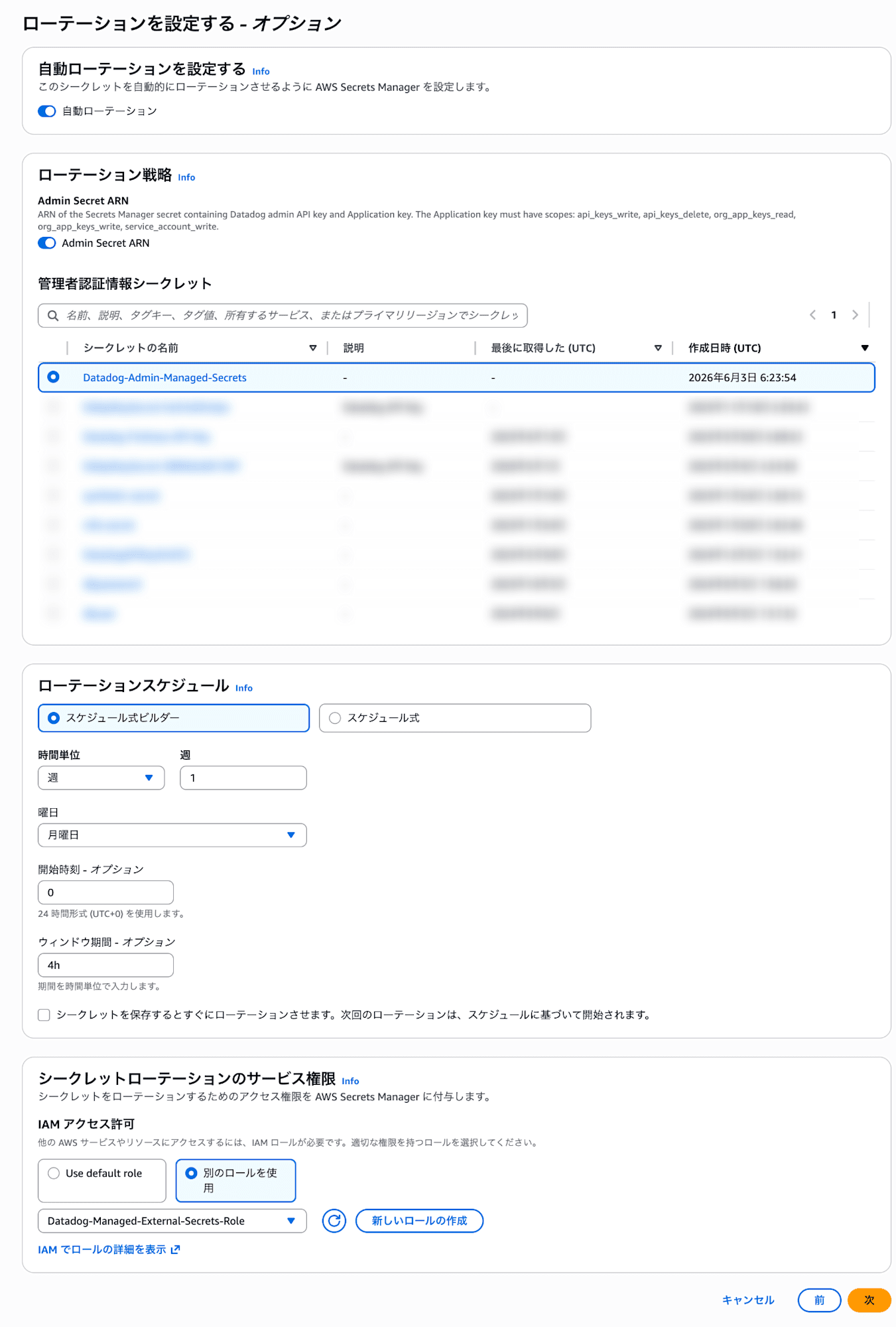Sort by シークレットの名前 column
The image size is (896, 1327).
pos(313,348)
